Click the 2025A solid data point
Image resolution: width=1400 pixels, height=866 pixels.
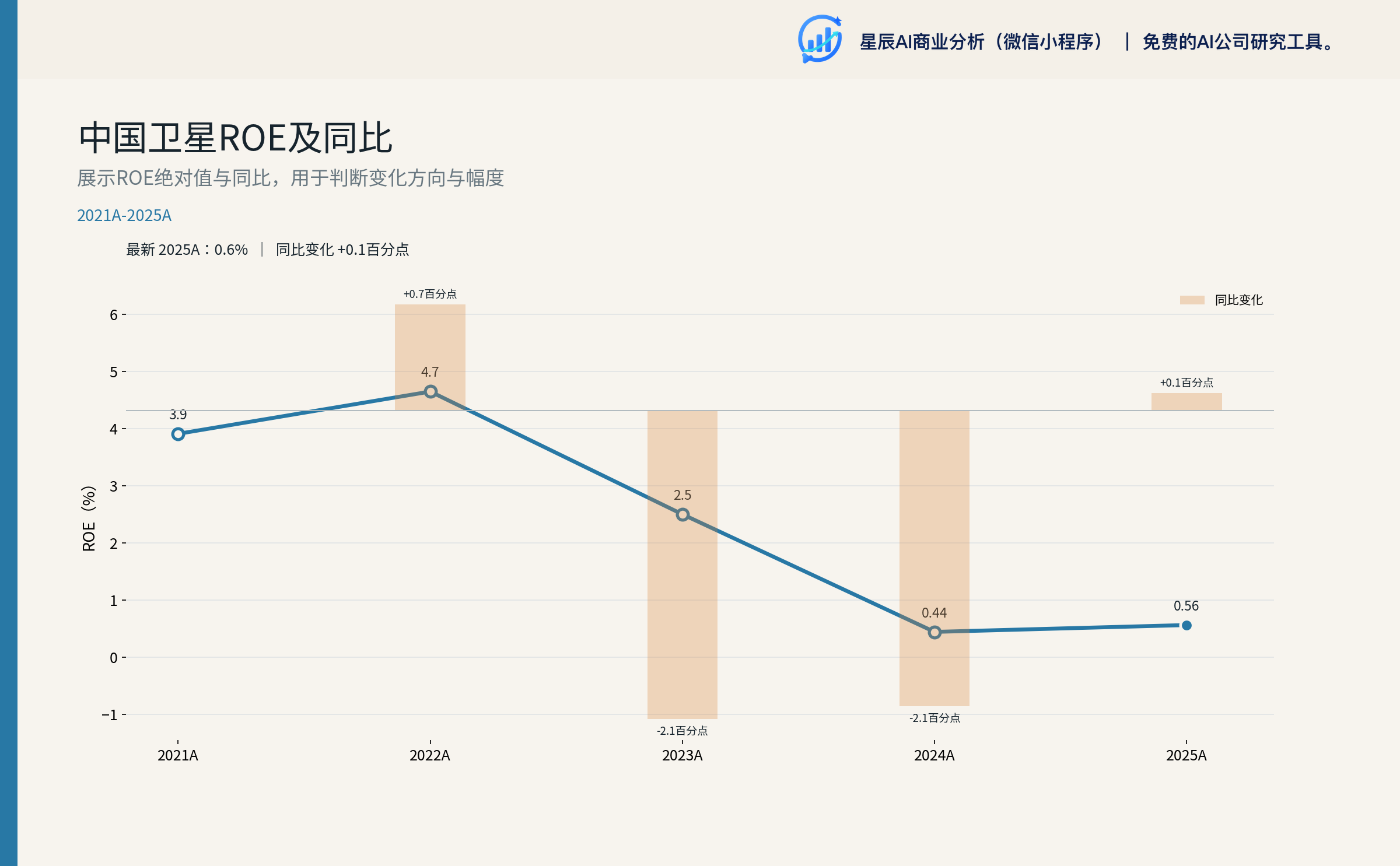coord(1186,625)
